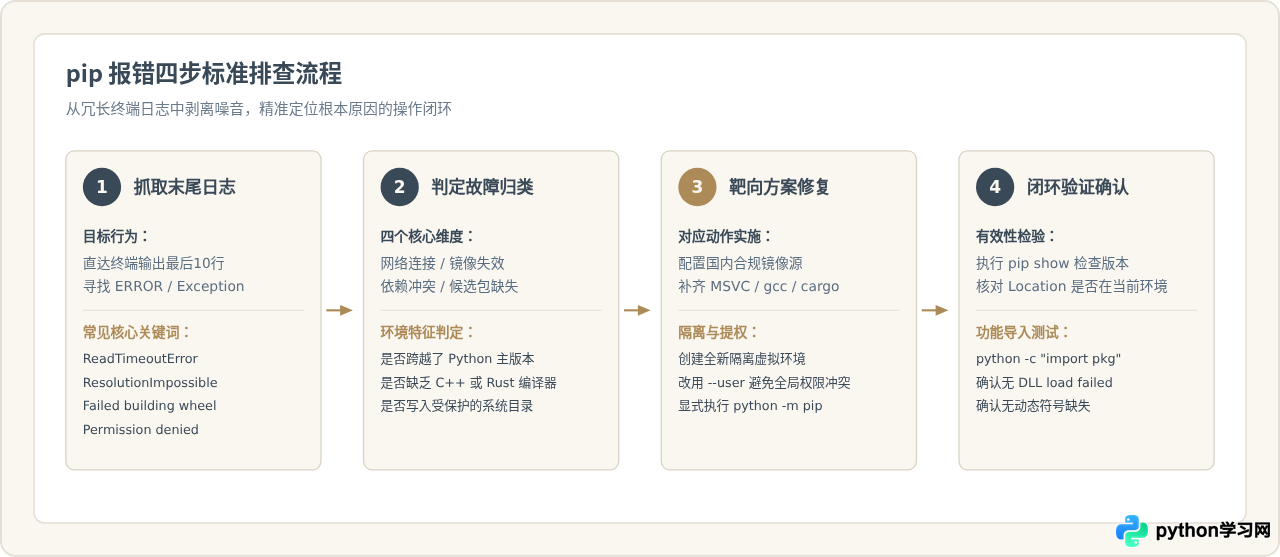Image resolution: width=1280 pixels, height=557 pixels.
Task: Select the heading "判定故障归类"
Action: point(483,187)
